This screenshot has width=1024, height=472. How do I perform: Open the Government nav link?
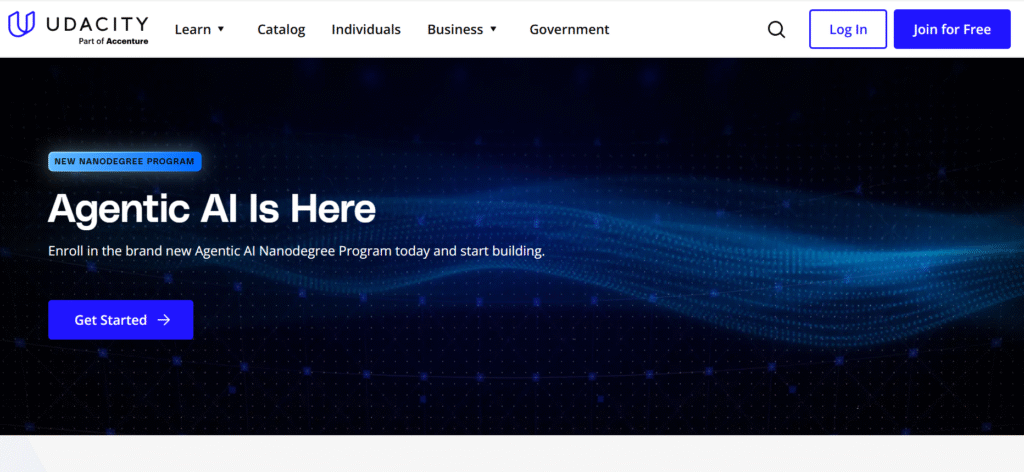click(x=569, y=29)
